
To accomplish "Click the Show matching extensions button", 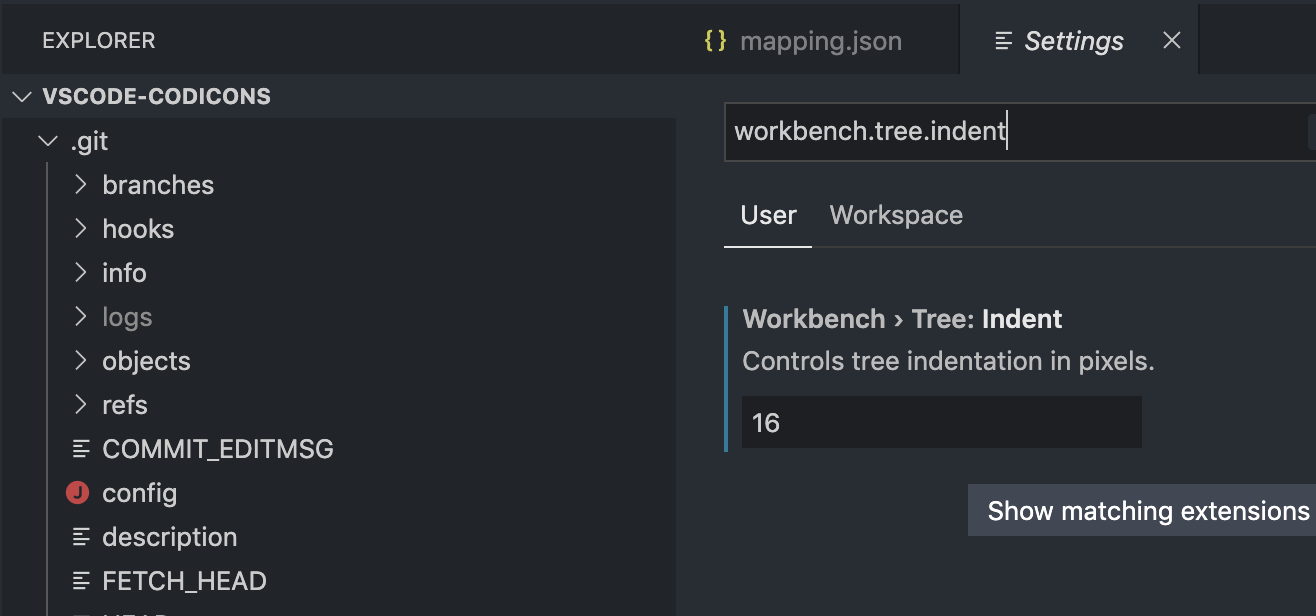I will coord(1146,510).
